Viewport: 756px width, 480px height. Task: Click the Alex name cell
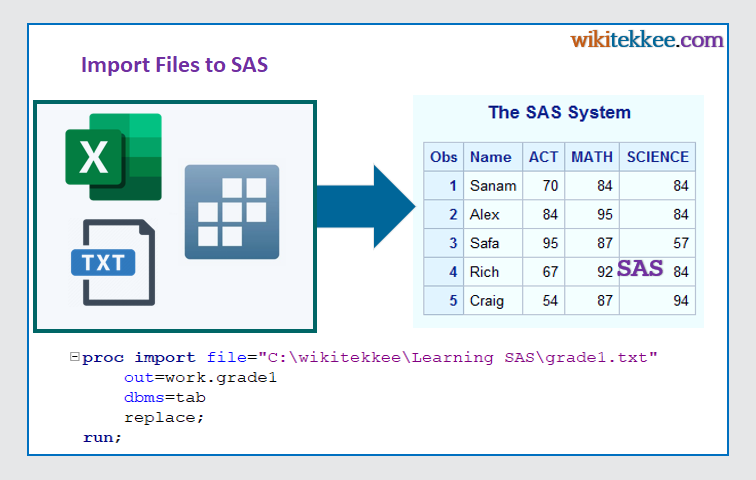coord(484,214)
